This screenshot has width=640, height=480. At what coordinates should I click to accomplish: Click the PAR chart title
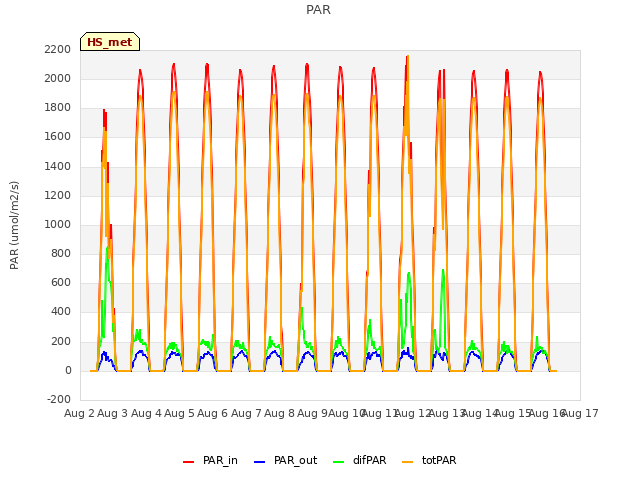[318, 10]
